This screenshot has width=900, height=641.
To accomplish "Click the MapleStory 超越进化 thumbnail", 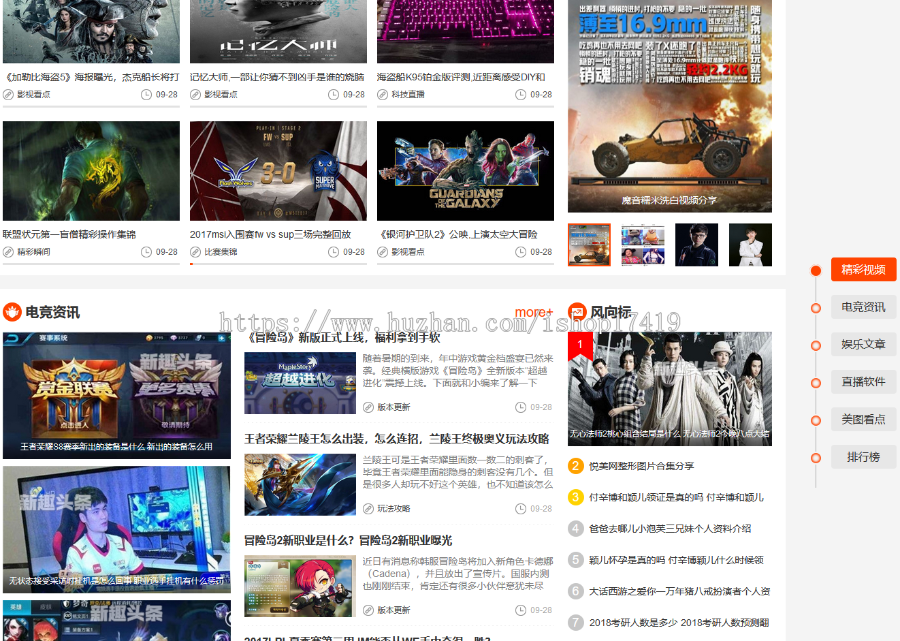I will point(300,383).
